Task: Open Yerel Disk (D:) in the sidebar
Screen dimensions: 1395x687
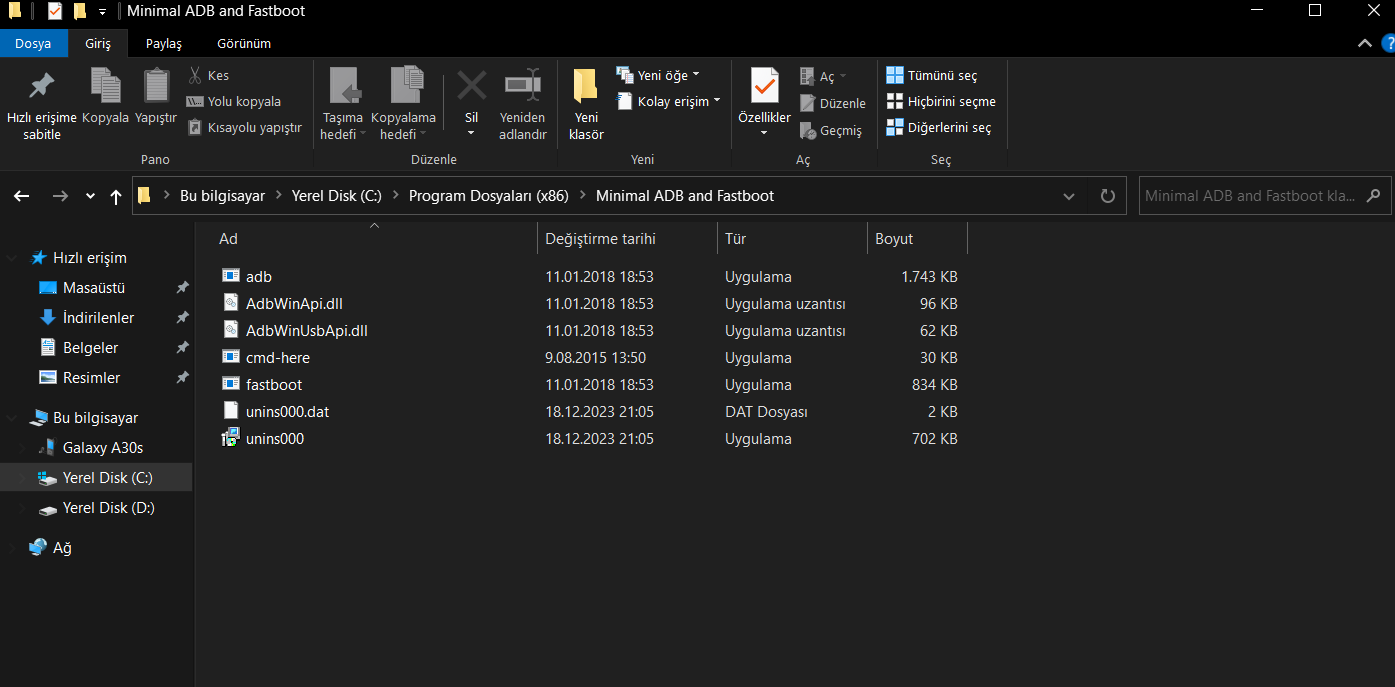Action: click(108, 508)
